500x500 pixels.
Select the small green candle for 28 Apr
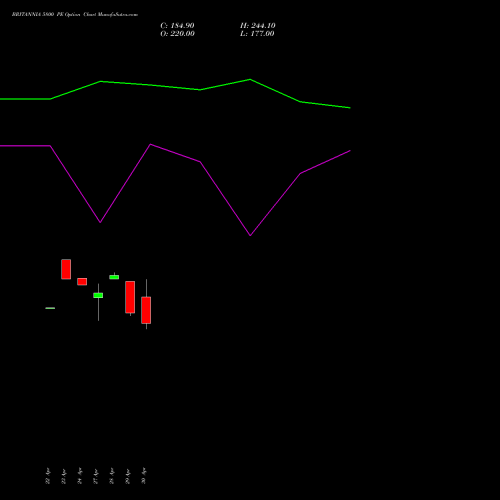114,277
